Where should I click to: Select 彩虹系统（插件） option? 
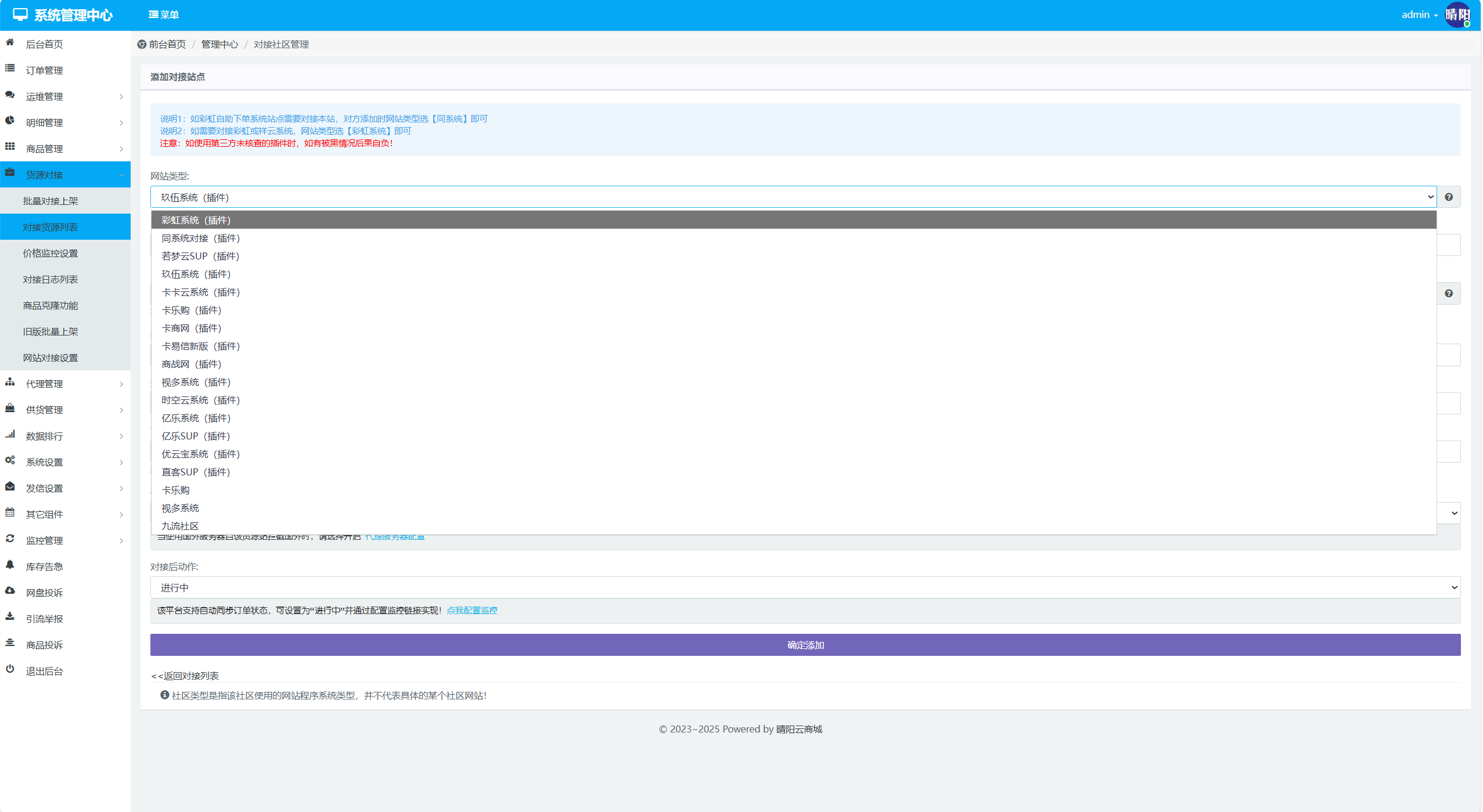coord(794,220)
